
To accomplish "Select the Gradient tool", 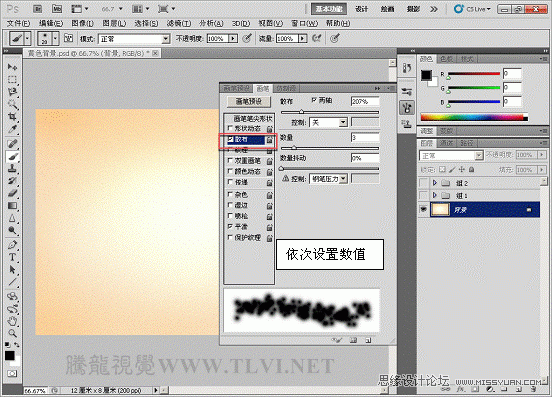I will (12, 206).
